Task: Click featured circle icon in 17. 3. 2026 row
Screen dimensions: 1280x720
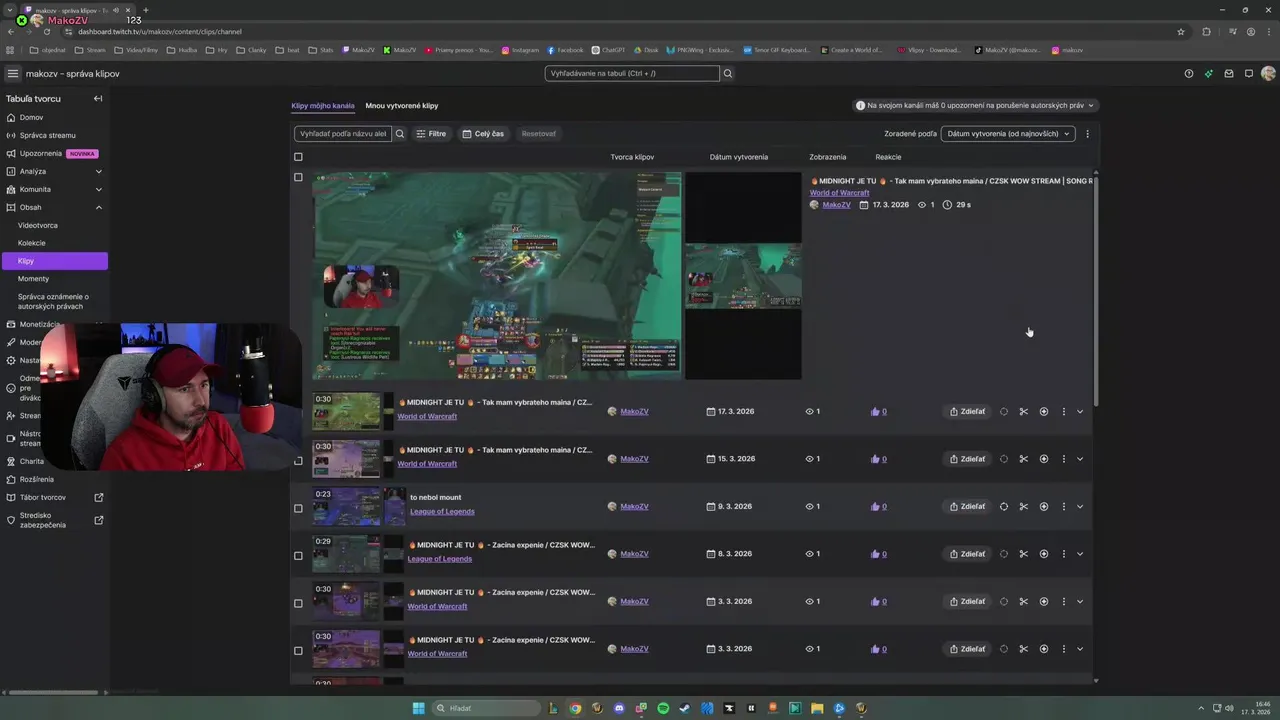Action: pyautogui.click(x=1003, y=411)
